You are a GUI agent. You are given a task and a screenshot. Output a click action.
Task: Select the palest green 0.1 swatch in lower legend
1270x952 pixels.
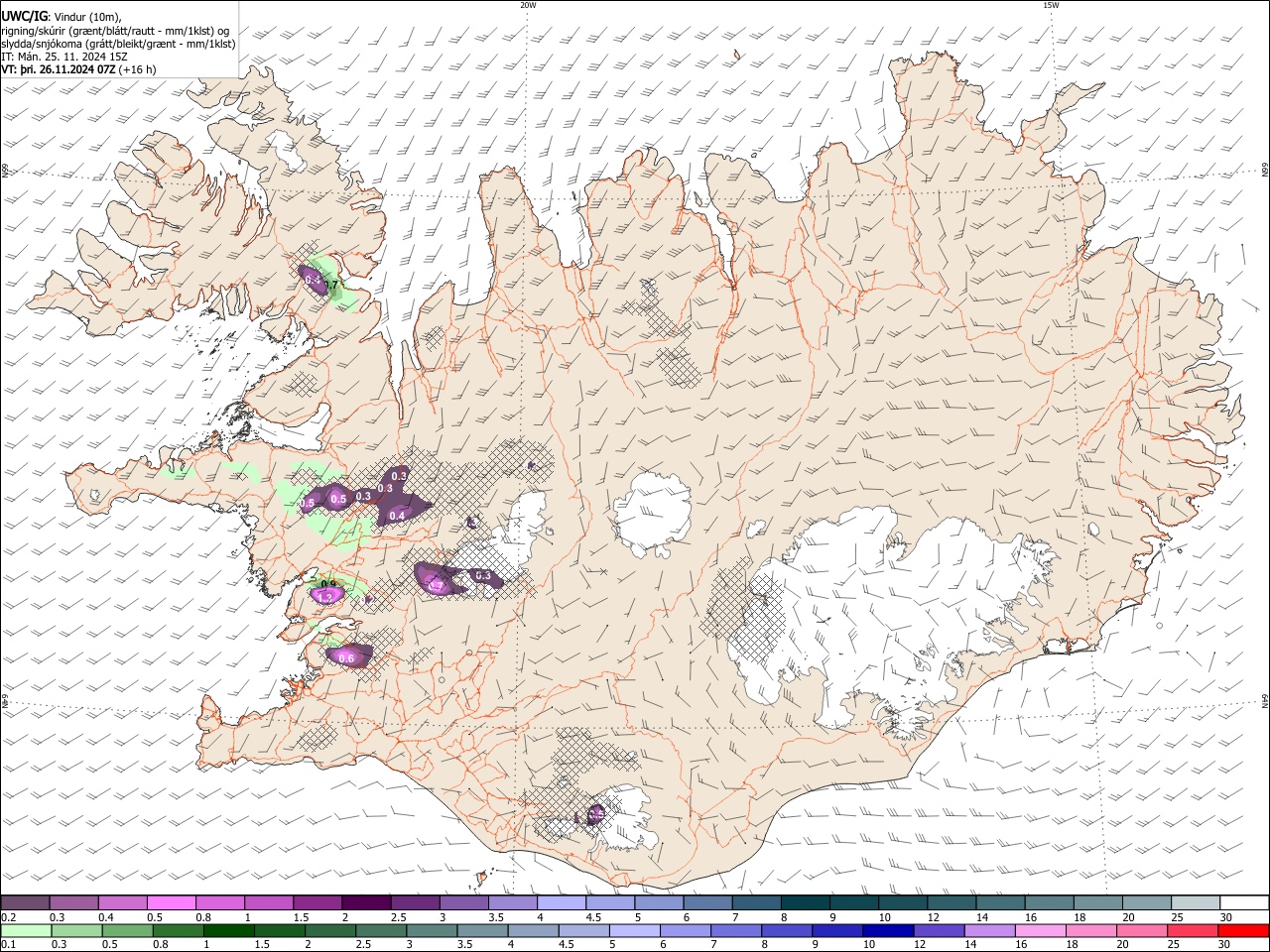(26, 930)
